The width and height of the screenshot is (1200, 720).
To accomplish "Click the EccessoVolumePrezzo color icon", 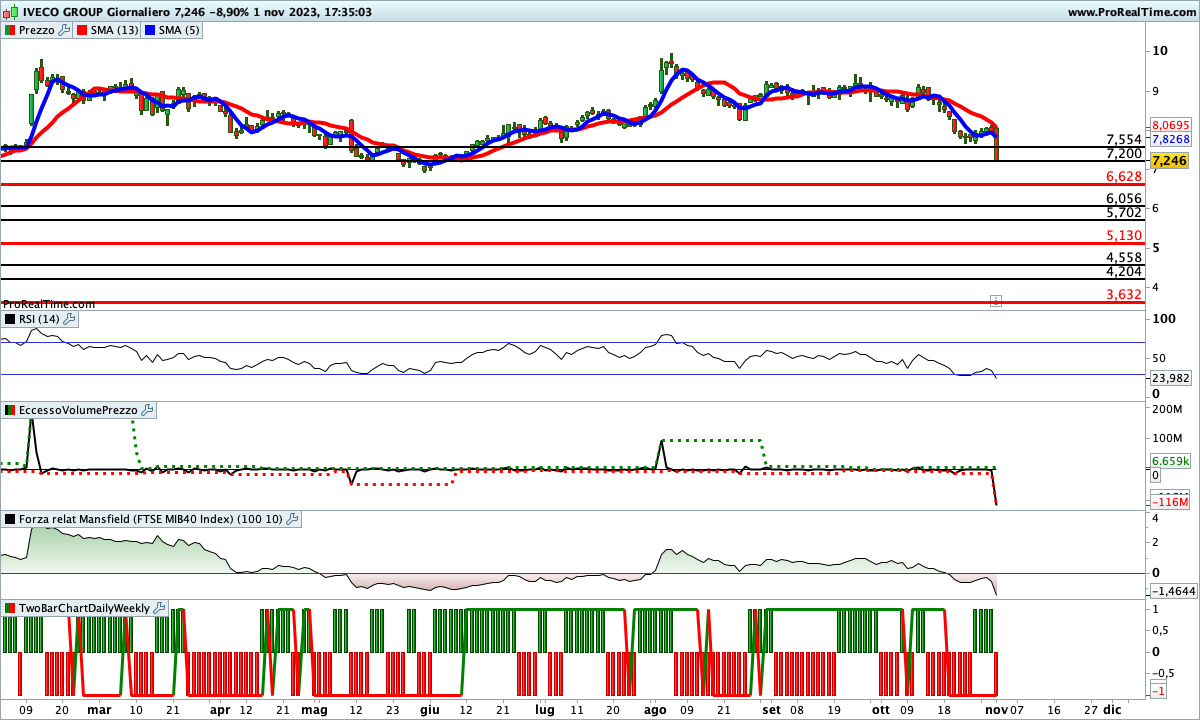I will coord(9,410).
